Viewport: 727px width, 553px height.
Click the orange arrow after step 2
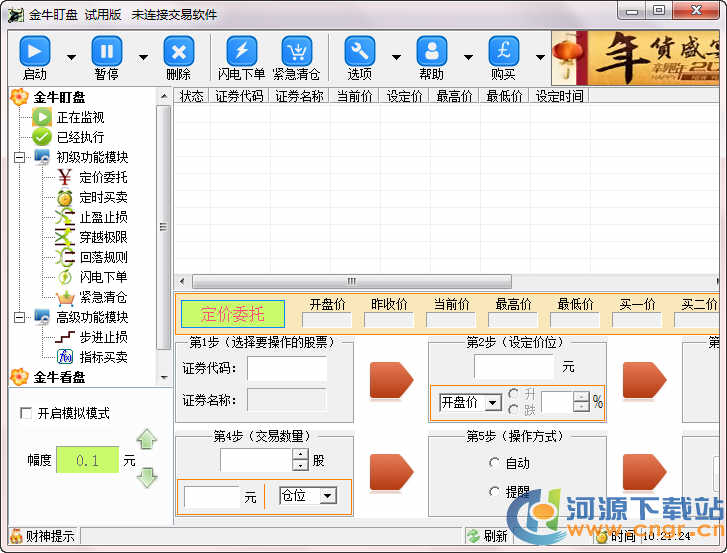[x=644, y=381]
